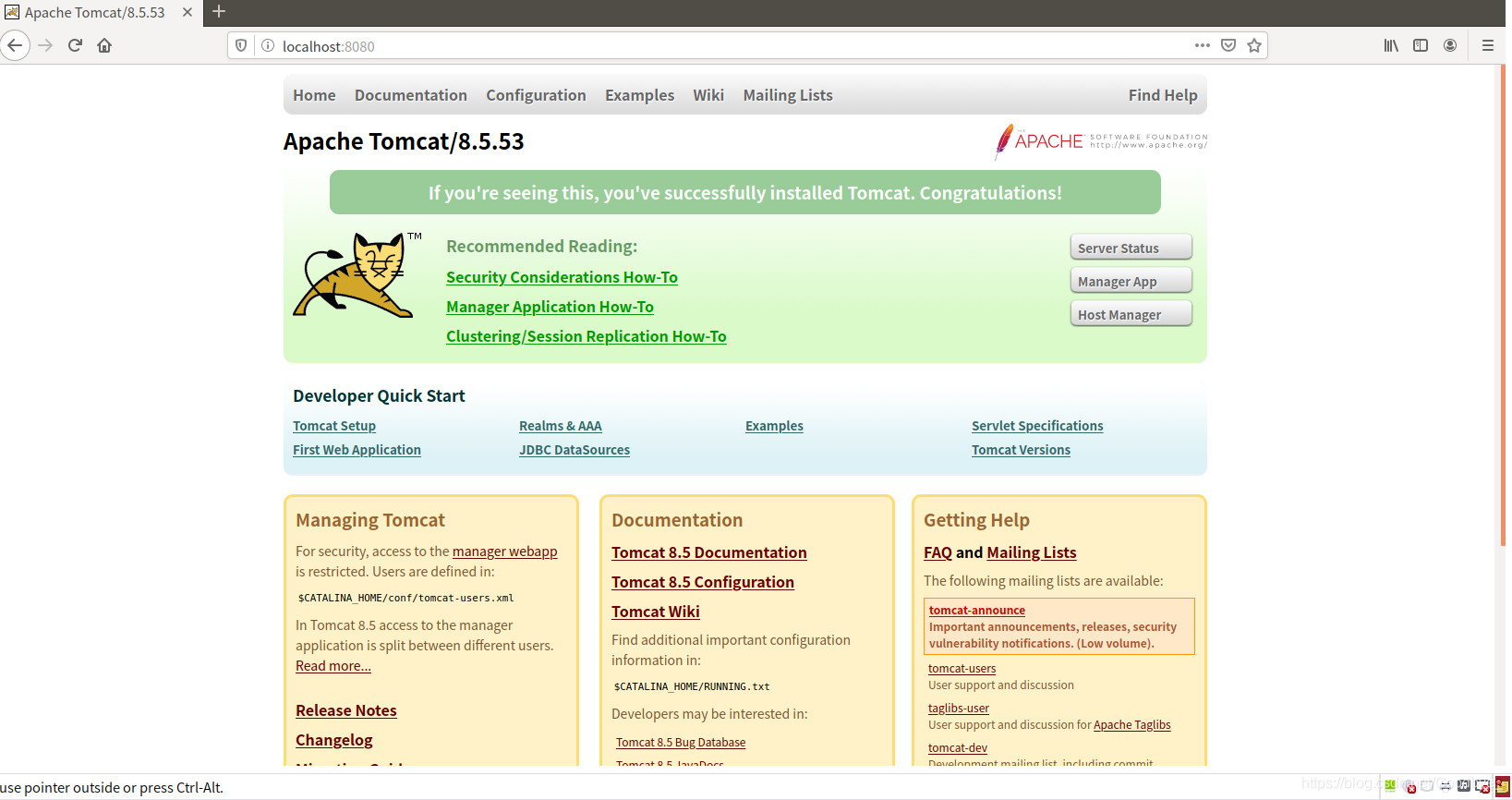Click the Apache Software Foundation logo
Viewport: 1512px width, 800px height.
pyautogui.click(x=1101, y=141)
